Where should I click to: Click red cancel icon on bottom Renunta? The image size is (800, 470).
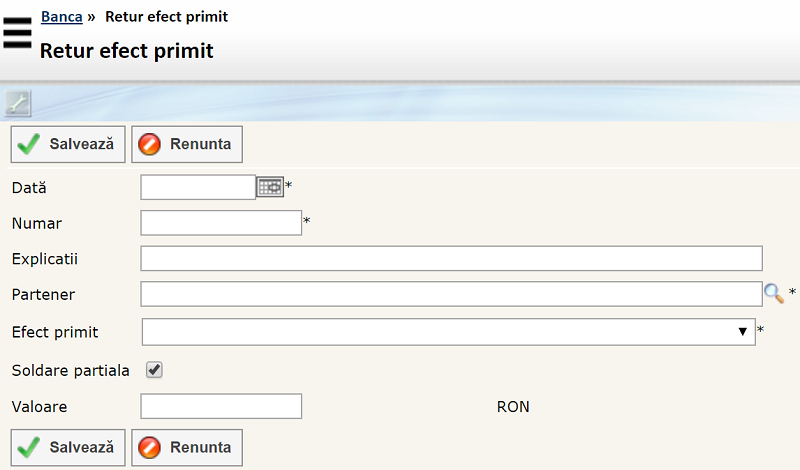pyautogui.click(x=150, y=447)
